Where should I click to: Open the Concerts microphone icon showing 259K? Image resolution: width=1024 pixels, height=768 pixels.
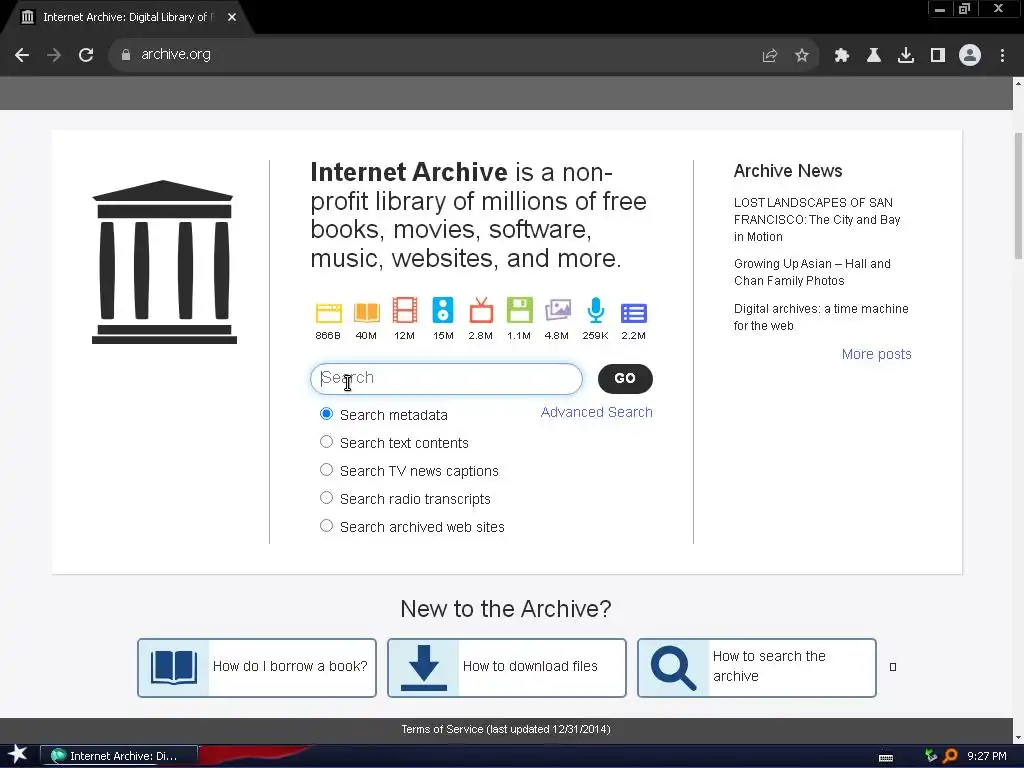(596, 310)
